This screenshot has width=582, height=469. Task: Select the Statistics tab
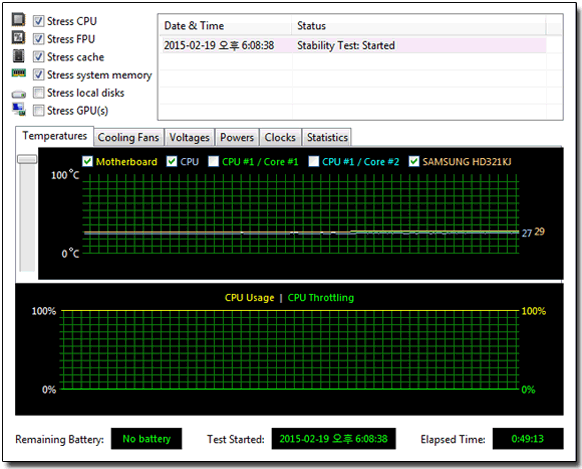tap(327, 137)
